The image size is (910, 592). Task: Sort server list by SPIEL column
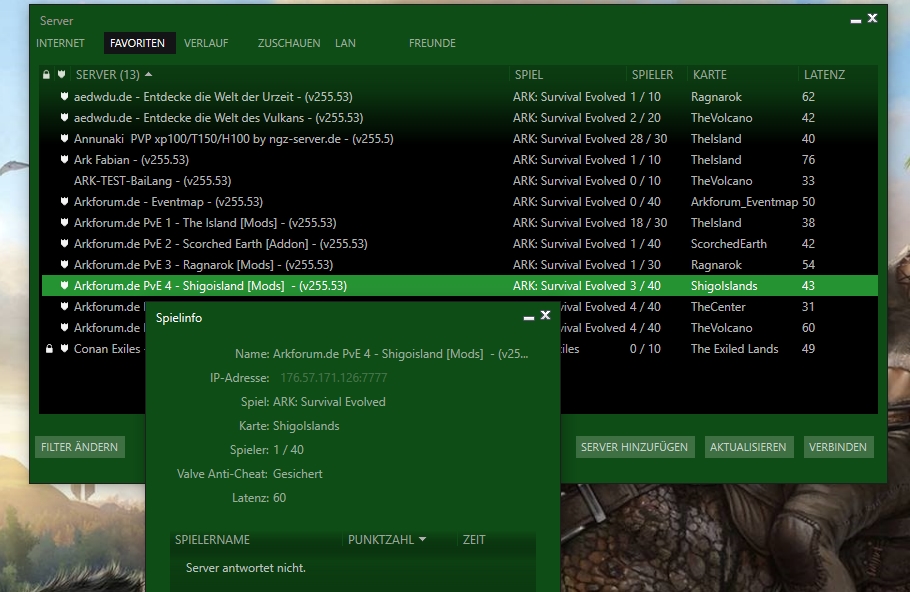529,74
